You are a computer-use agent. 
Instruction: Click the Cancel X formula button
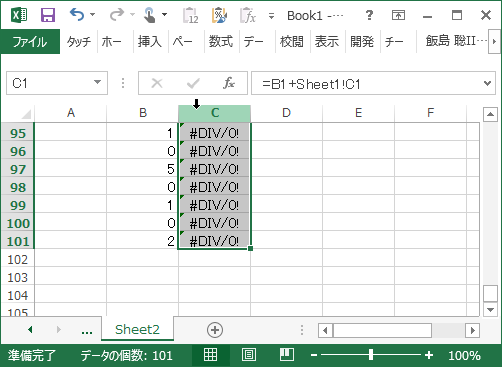tap(157, 83)
